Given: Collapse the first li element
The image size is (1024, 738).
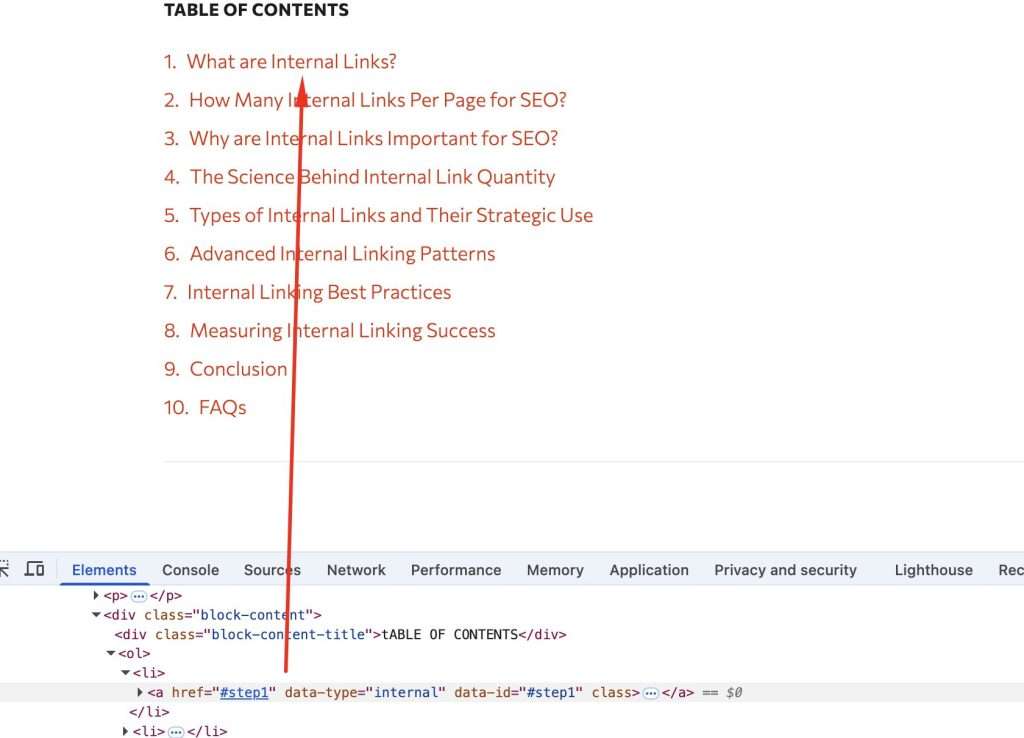Looking at the screenshot, I should (x=125, y=673).
